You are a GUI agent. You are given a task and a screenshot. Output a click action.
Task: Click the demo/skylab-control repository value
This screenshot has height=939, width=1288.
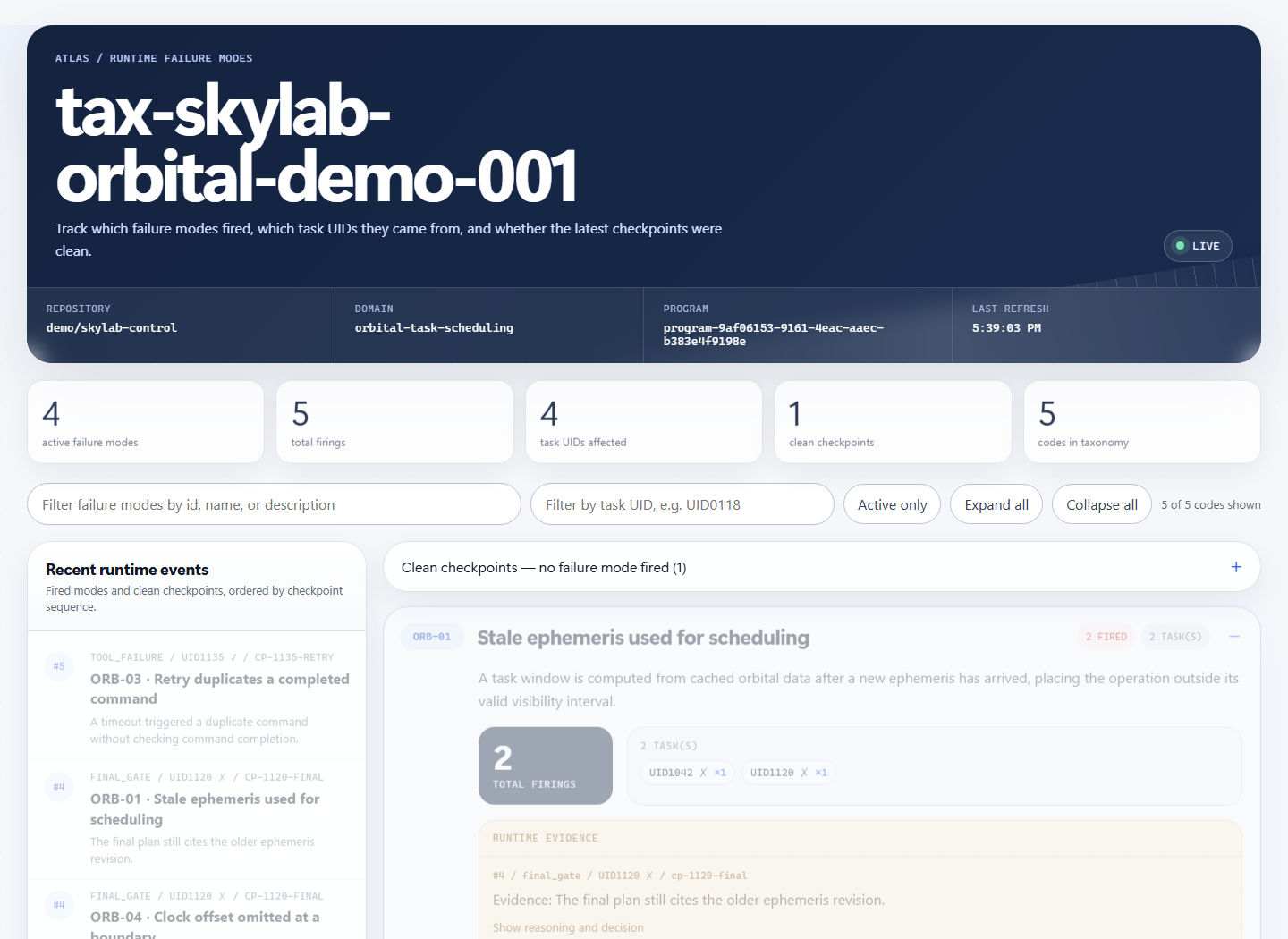coord(112,328)
